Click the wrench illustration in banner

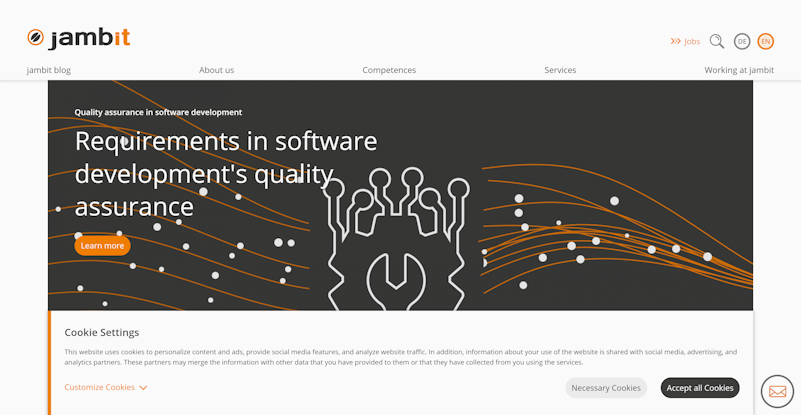395,282
